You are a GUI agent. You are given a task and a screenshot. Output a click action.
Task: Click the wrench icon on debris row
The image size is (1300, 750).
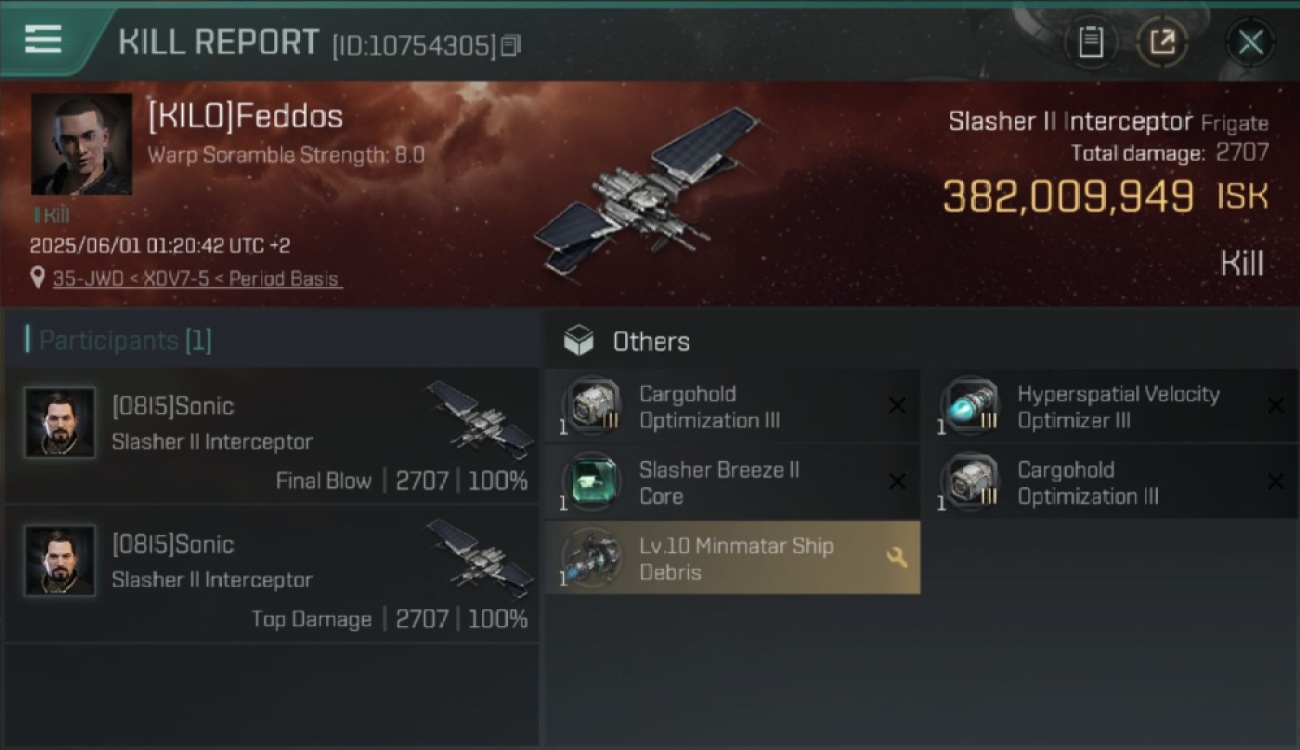(x=897, y=558)
